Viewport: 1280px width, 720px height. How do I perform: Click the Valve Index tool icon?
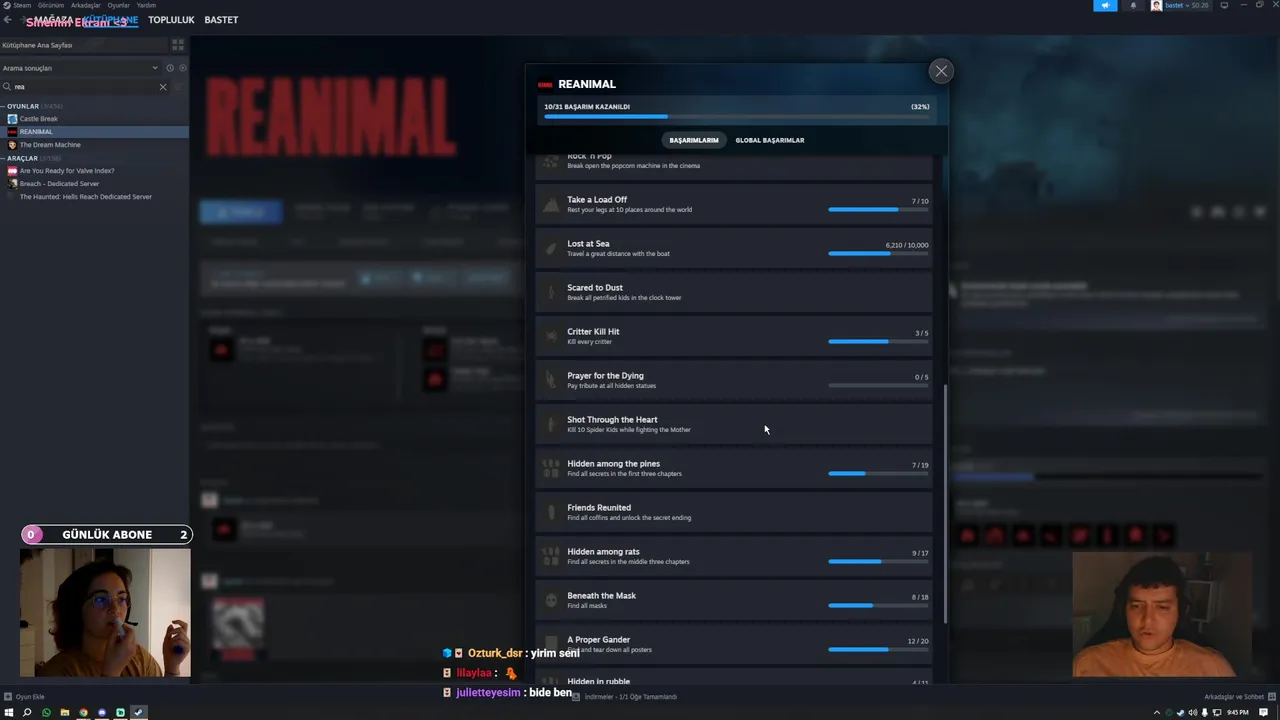tap(12, 171)
